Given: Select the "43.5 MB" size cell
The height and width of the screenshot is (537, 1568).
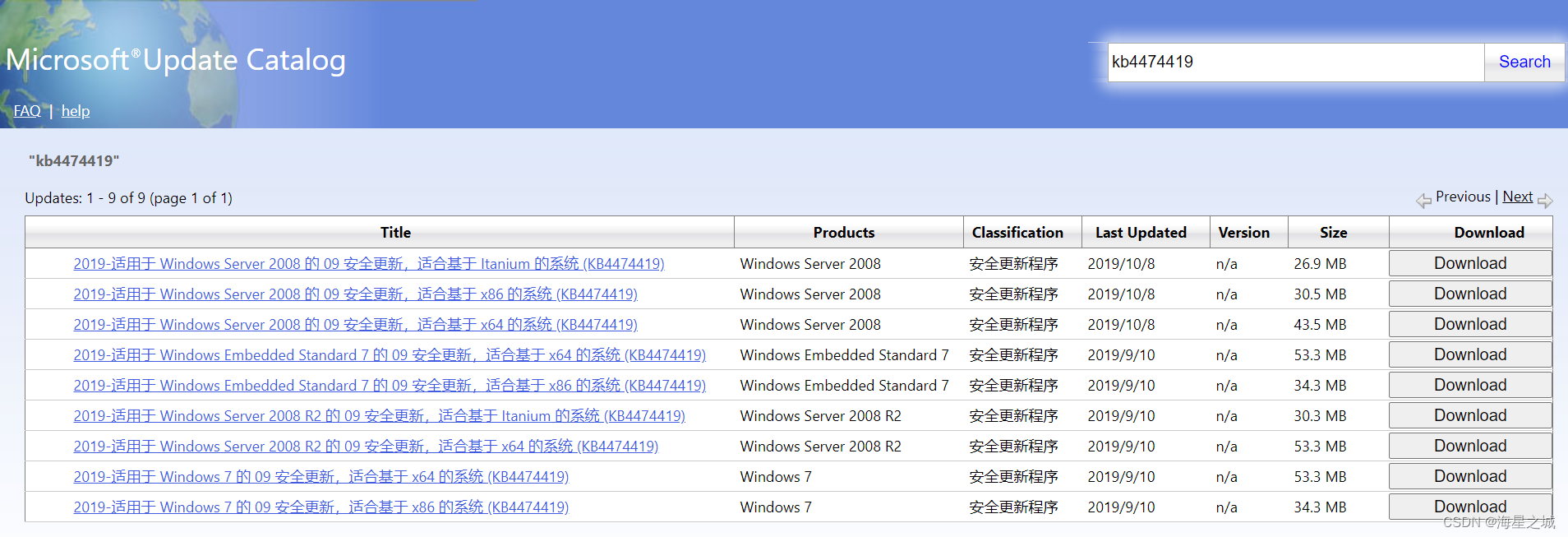Looking at the screenshot, I should 1320,325.
